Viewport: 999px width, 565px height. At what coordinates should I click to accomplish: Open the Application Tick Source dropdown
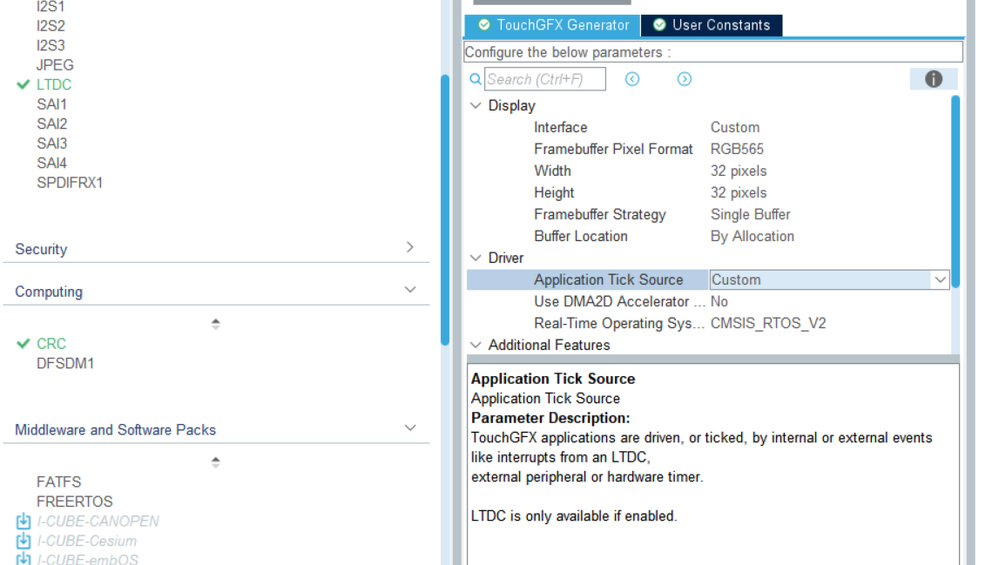point(939,280)
